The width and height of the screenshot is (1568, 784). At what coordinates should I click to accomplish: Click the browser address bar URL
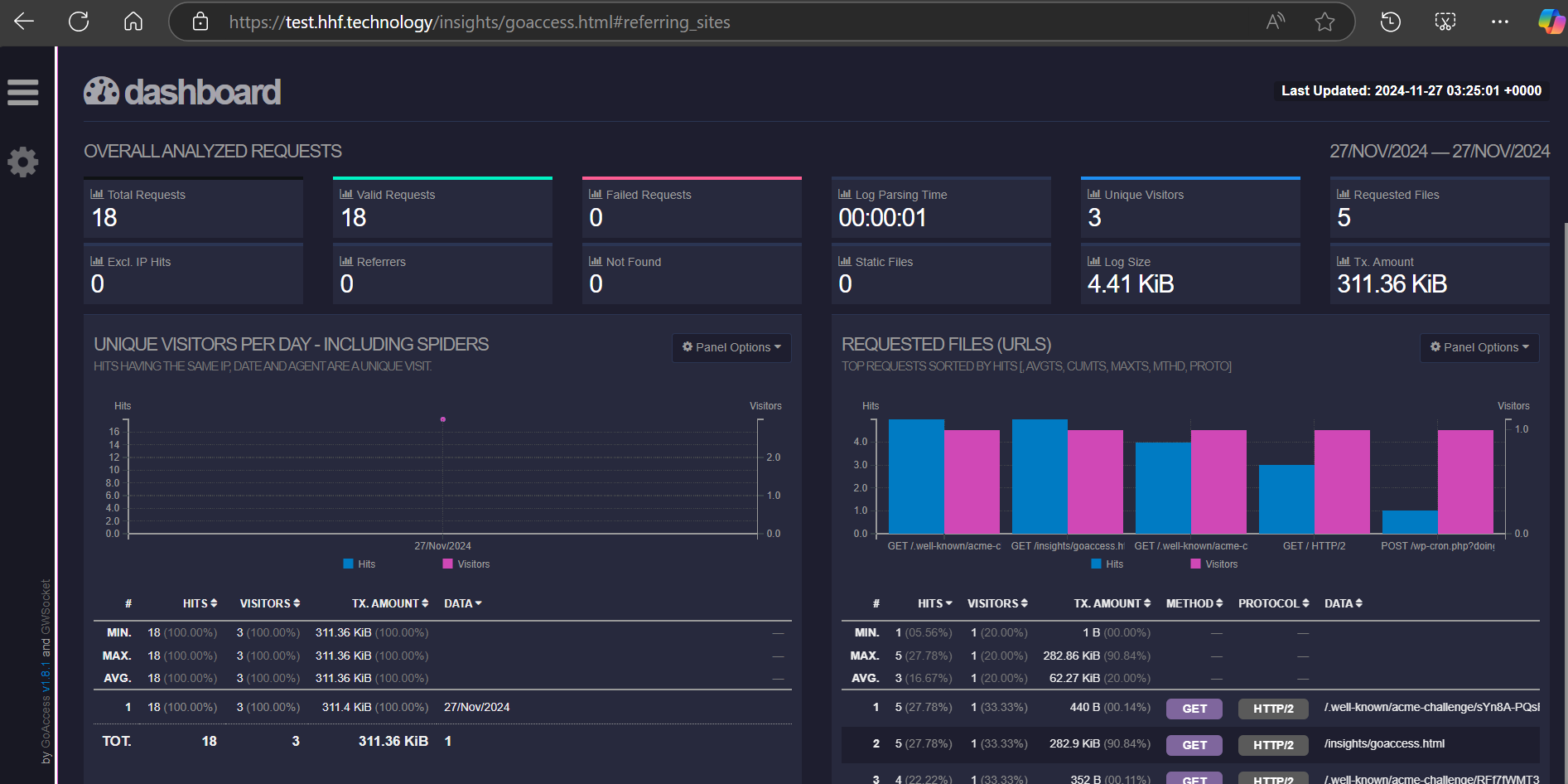click(x=479, y=22)
